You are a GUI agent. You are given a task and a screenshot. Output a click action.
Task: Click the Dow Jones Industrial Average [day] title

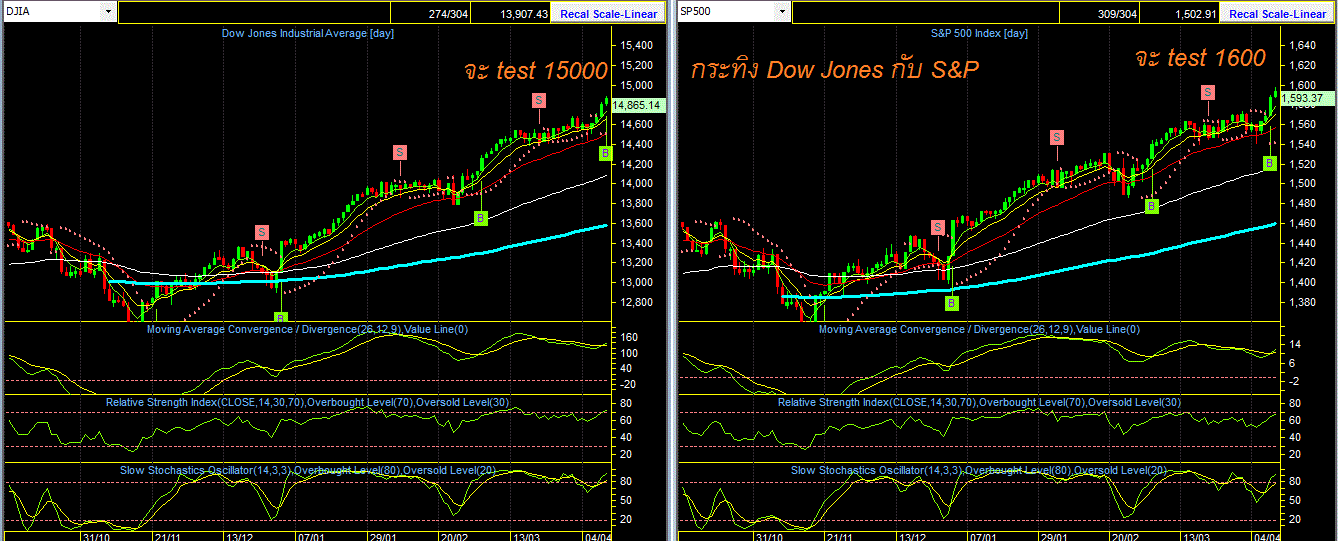[307, 33]
